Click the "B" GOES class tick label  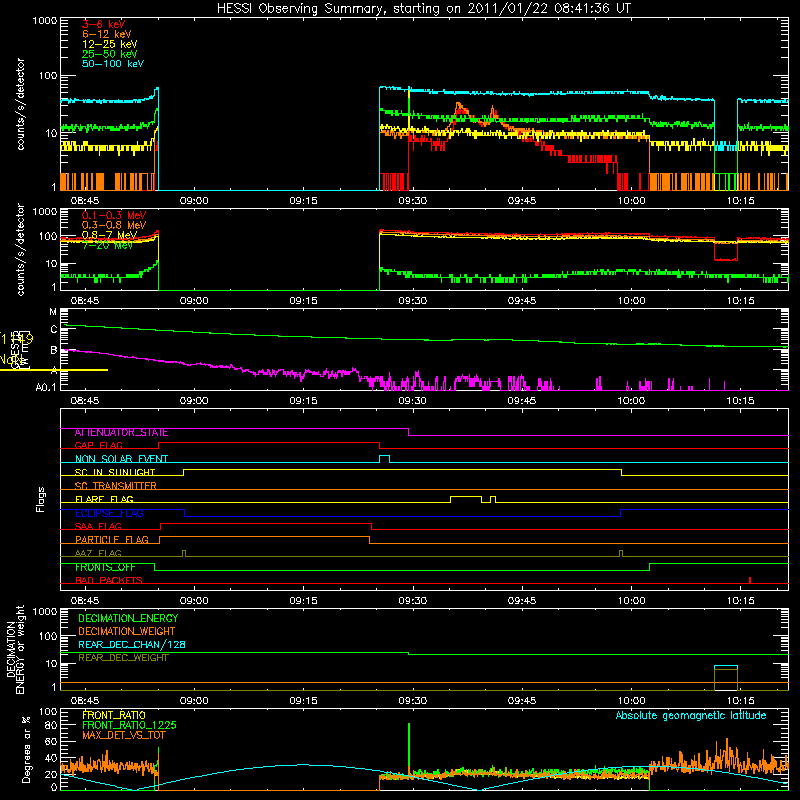(54, 350)
